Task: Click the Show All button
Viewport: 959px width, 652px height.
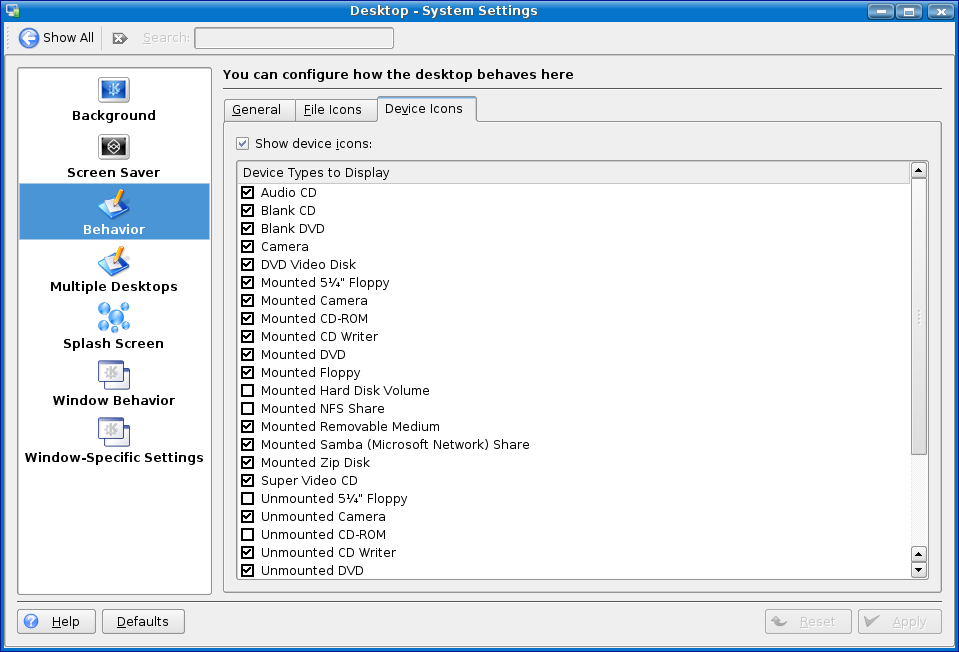Action: [57, 38]
